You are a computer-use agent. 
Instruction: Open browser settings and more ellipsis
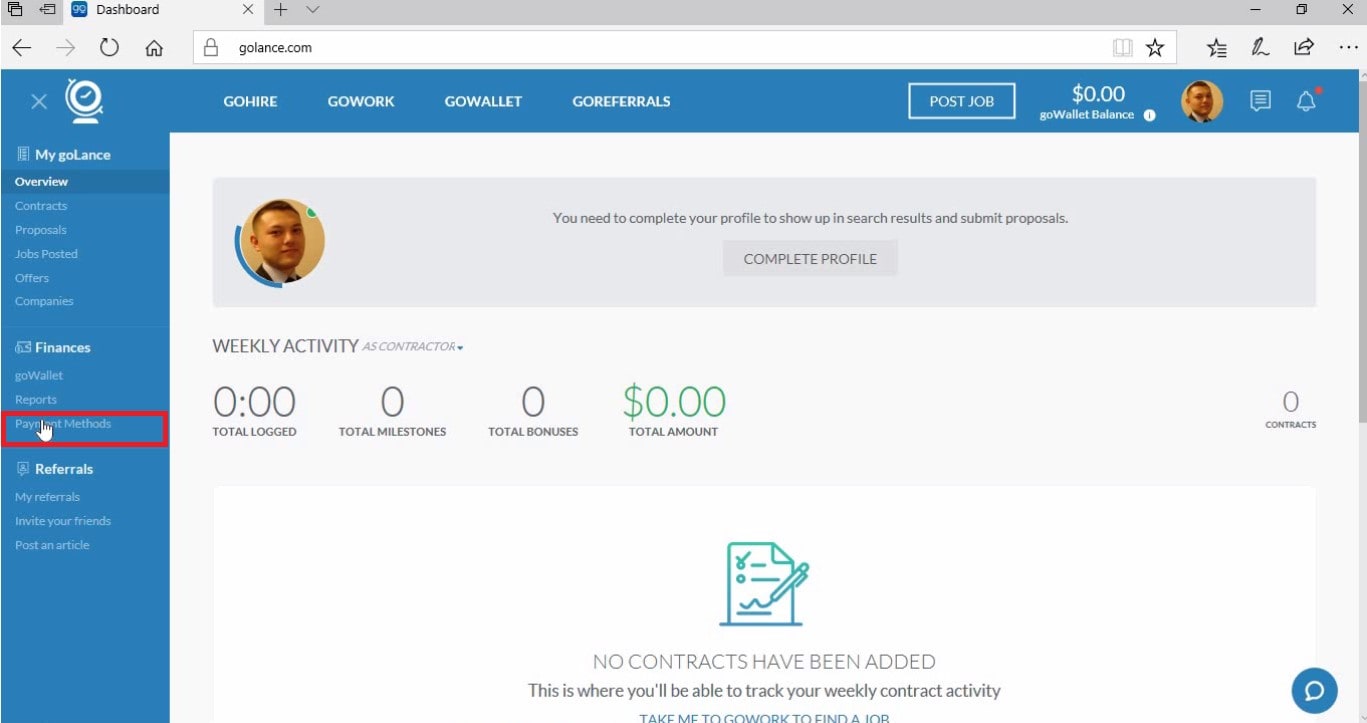coord(1347,47)
